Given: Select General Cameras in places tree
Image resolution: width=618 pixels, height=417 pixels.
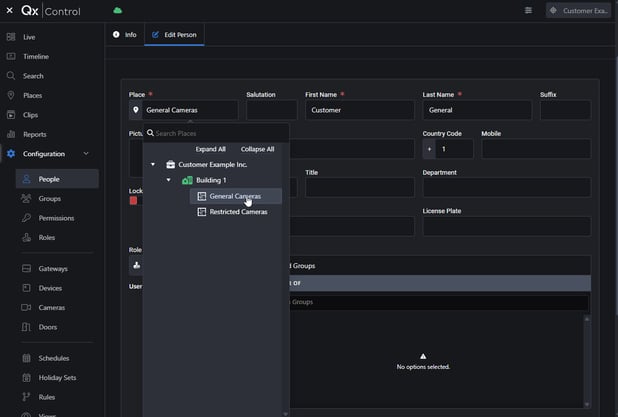Looking at the screenshot, I should [x=236, y=196].
